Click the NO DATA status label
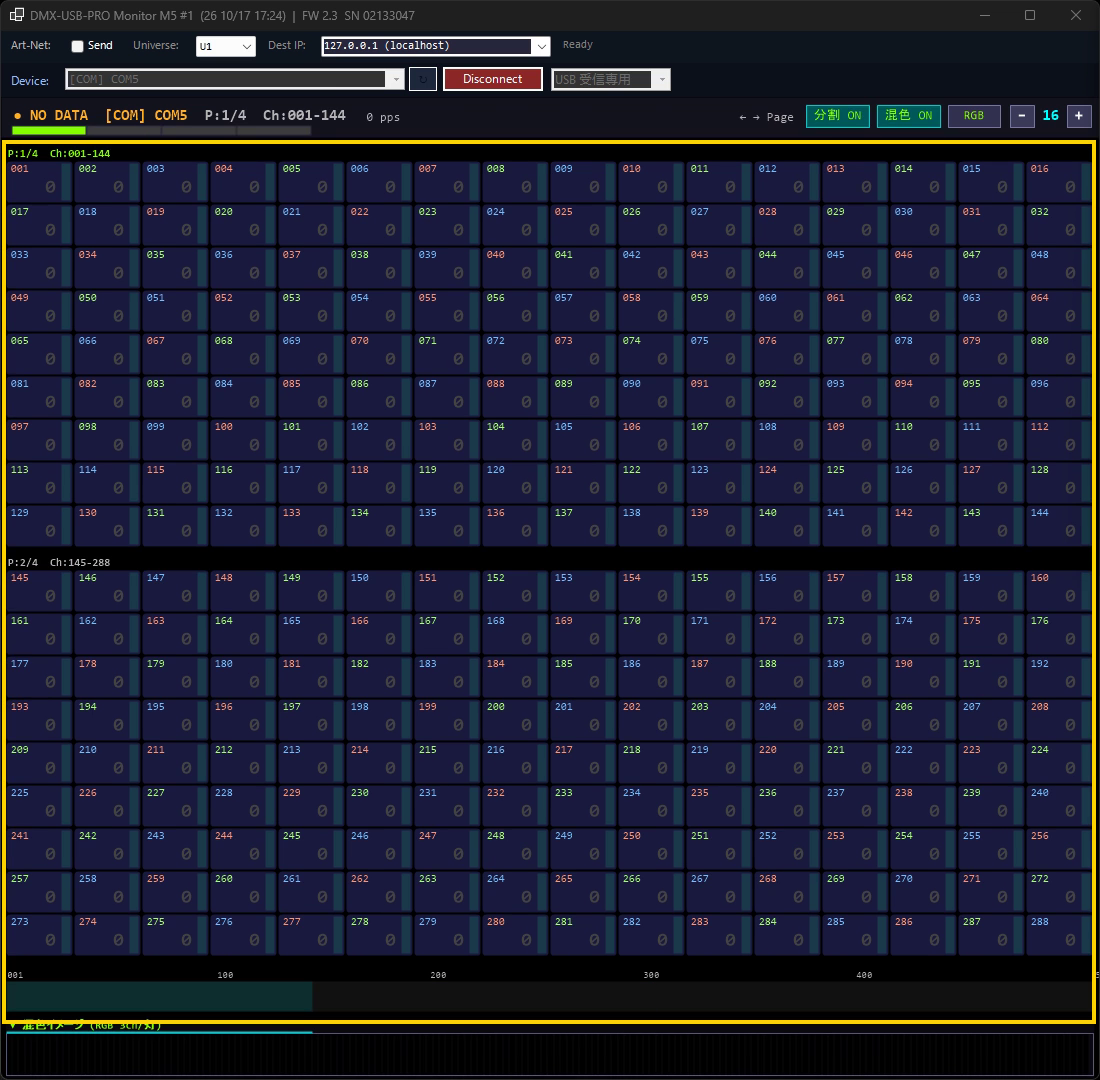The image size is (1100, 1080). click(x=58, y=116)
